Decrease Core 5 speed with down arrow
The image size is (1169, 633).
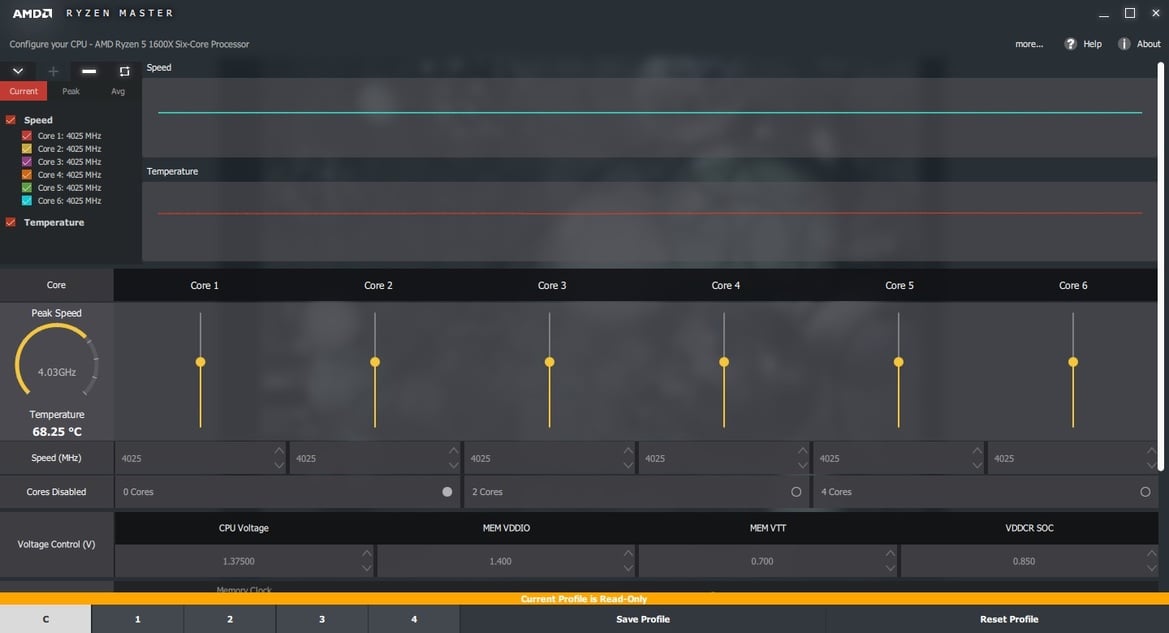coord(977,465)
